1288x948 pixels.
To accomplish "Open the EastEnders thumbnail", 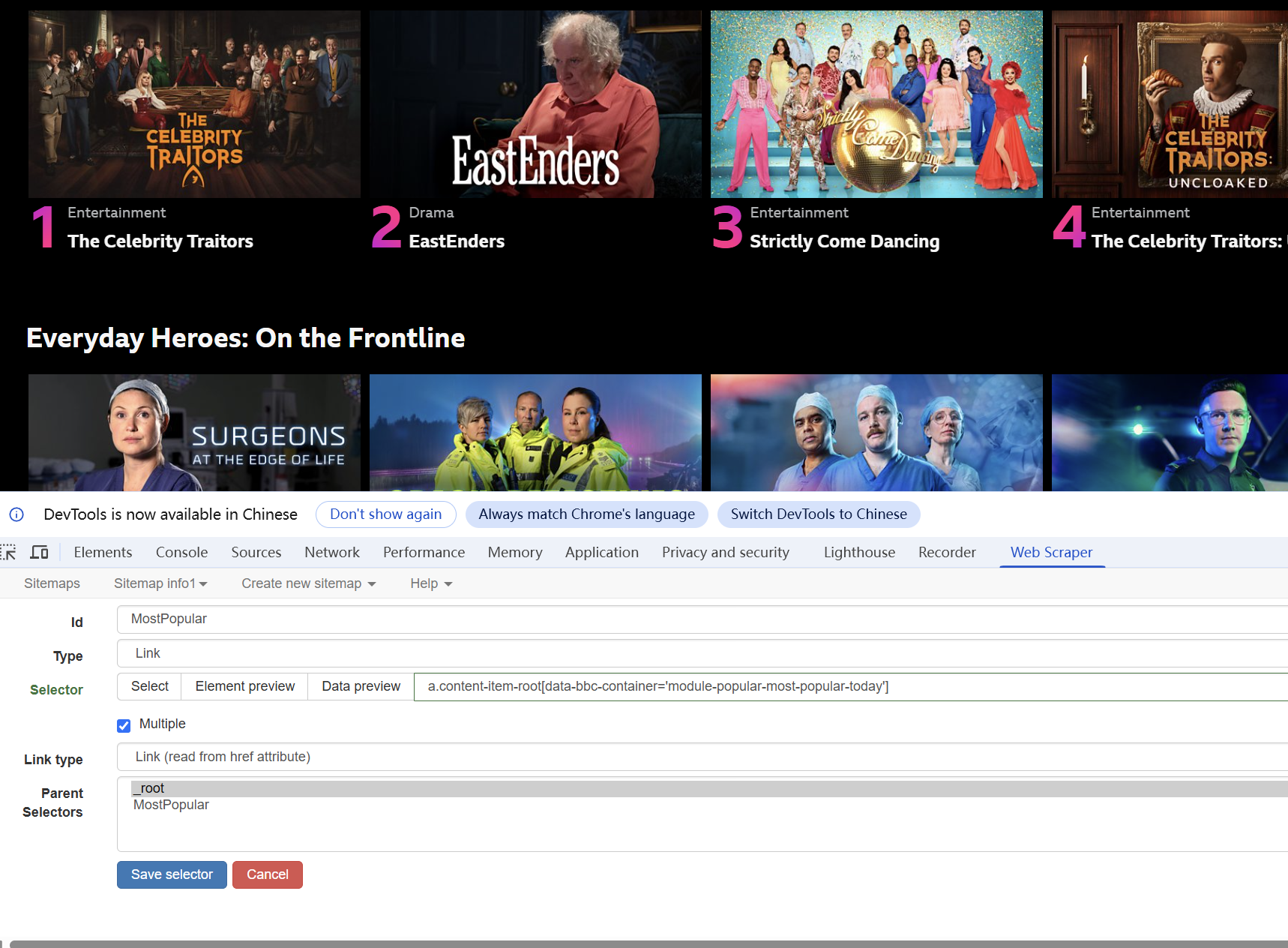I will click(535, 104).
